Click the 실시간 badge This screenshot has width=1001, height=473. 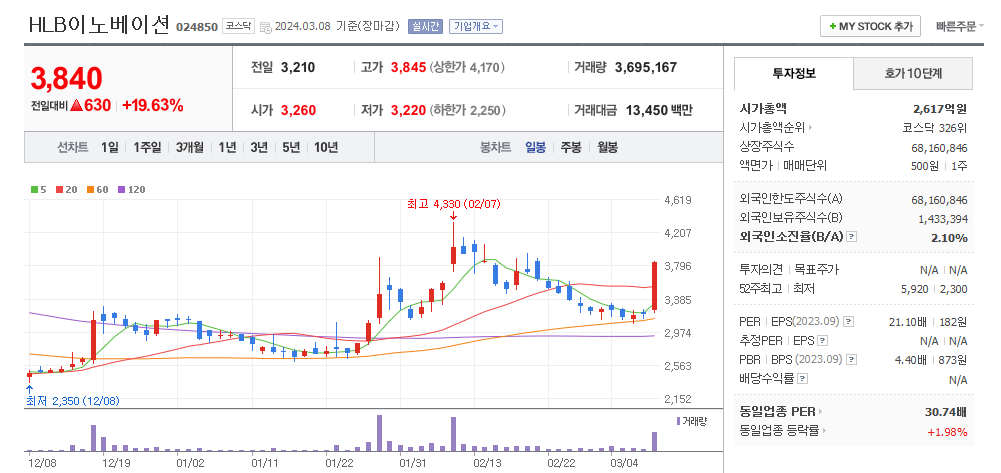pyautogui.click(x=425, y=26)
